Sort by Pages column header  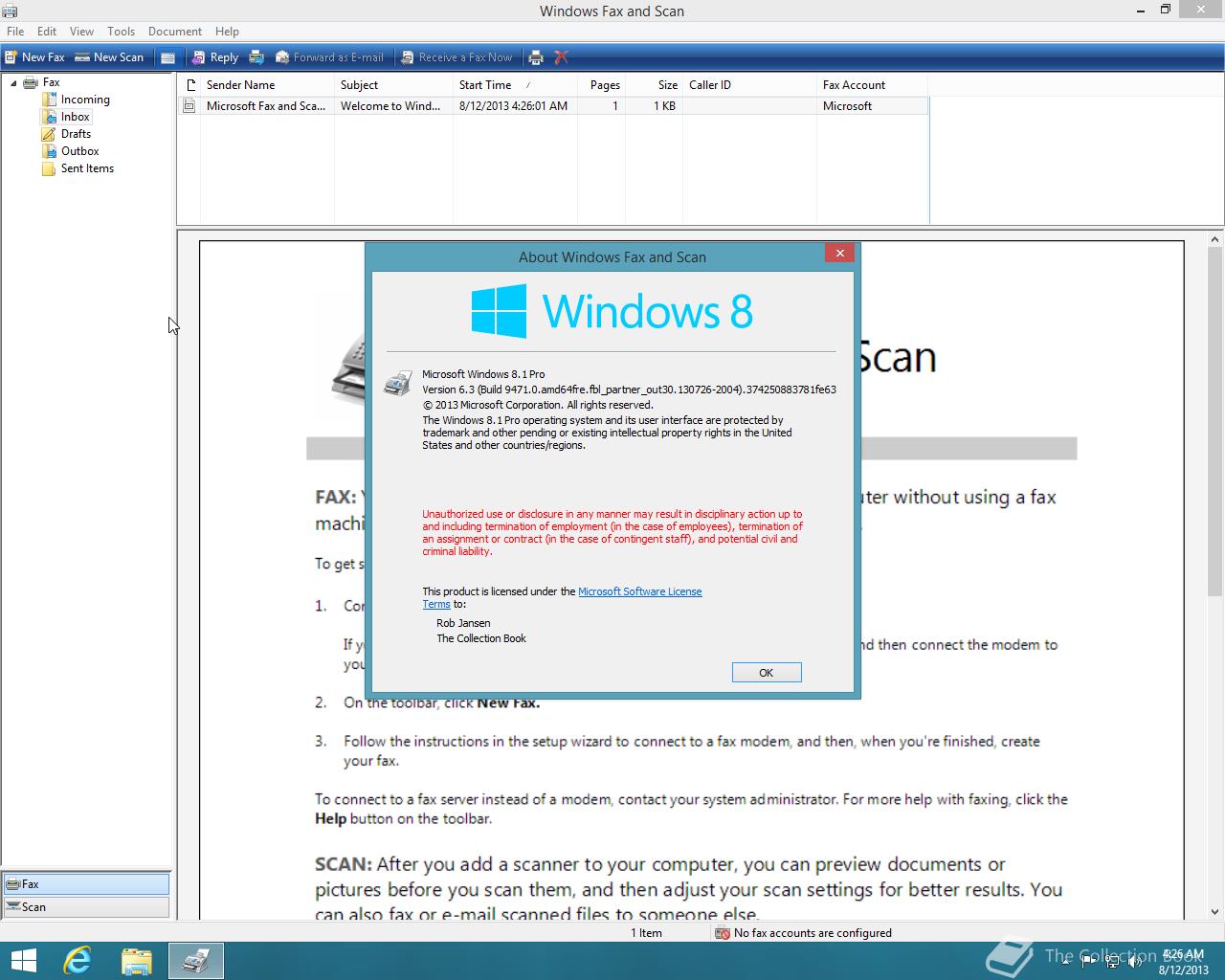coord(601,85)
